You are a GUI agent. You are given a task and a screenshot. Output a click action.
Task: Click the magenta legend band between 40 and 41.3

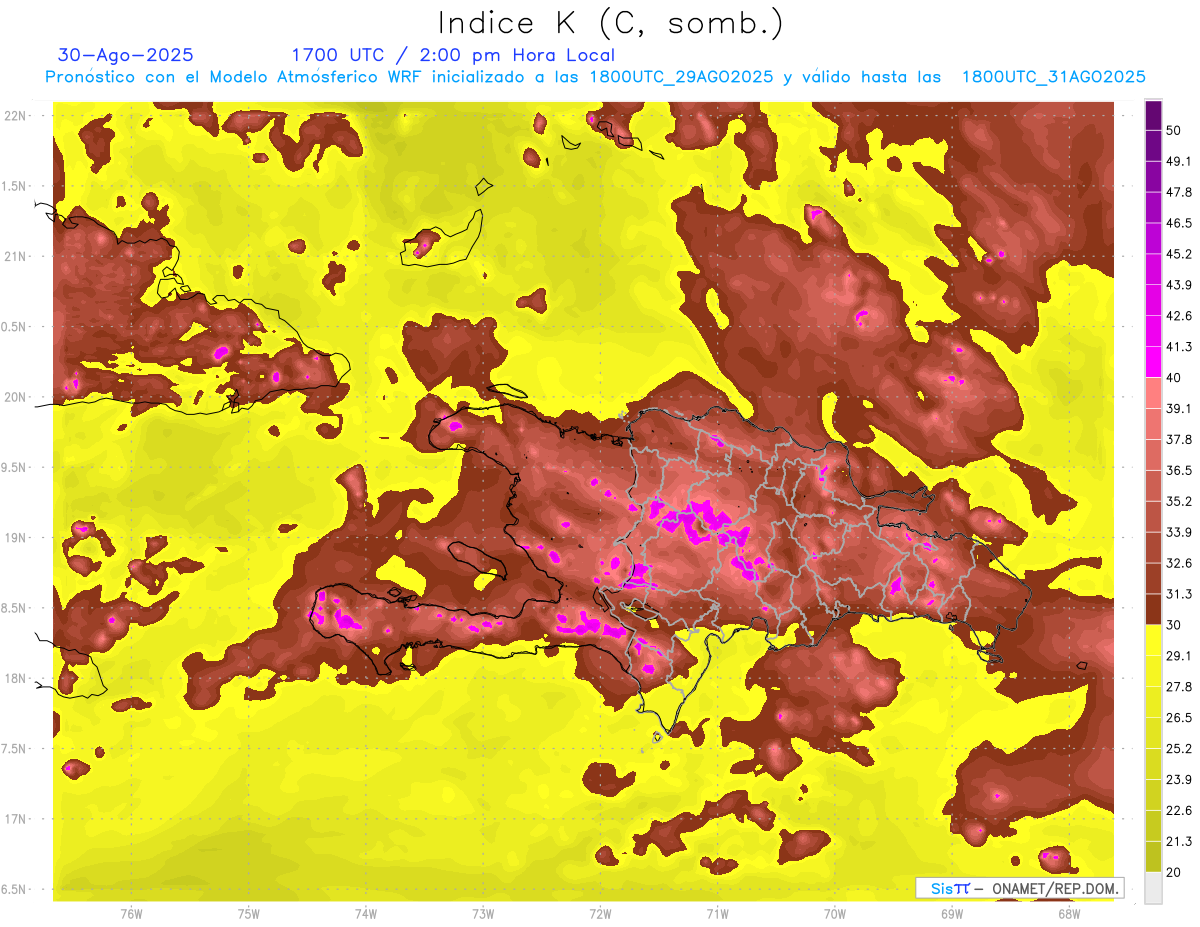pyautogui.click(x=1153, y=362)
